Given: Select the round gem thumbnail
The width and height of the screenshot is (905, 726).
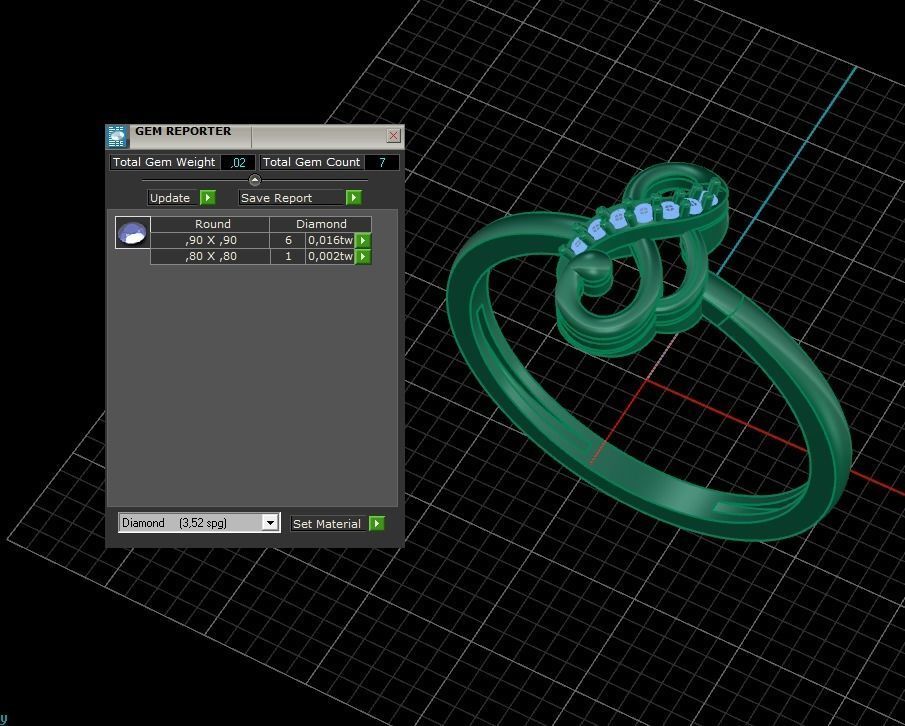Looking at the screenshot, I should (133, 233).
